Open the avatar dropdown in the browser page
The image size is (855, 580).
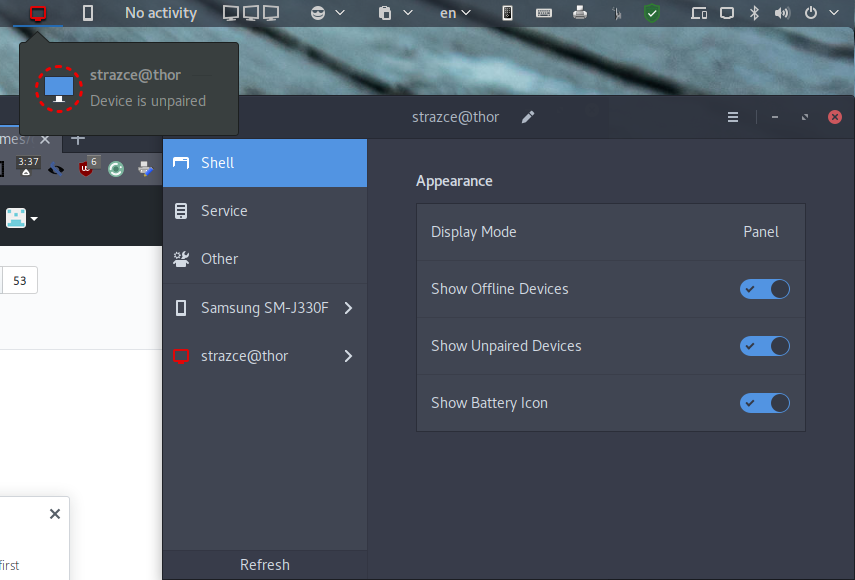[x=22, y=219]
